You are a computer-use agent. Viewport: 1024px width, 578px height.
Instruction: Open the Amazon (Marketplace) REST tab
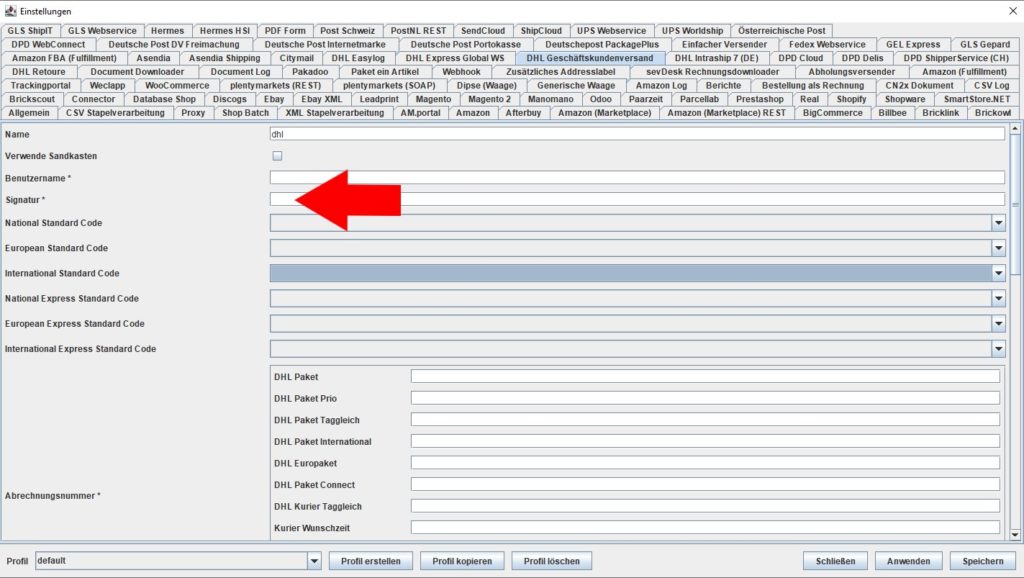(x=726, y=113)
